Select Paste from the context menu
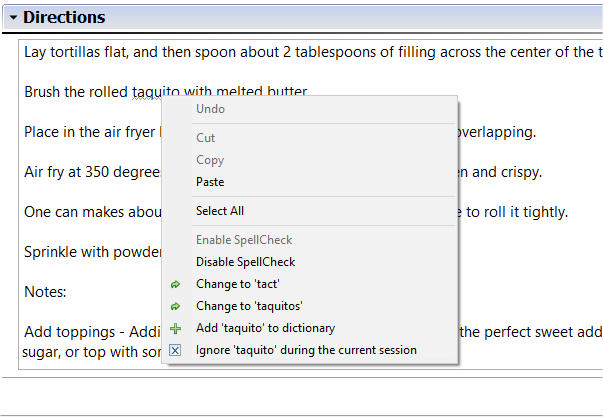Screen dimensions: 603x417 coord(210,182)
